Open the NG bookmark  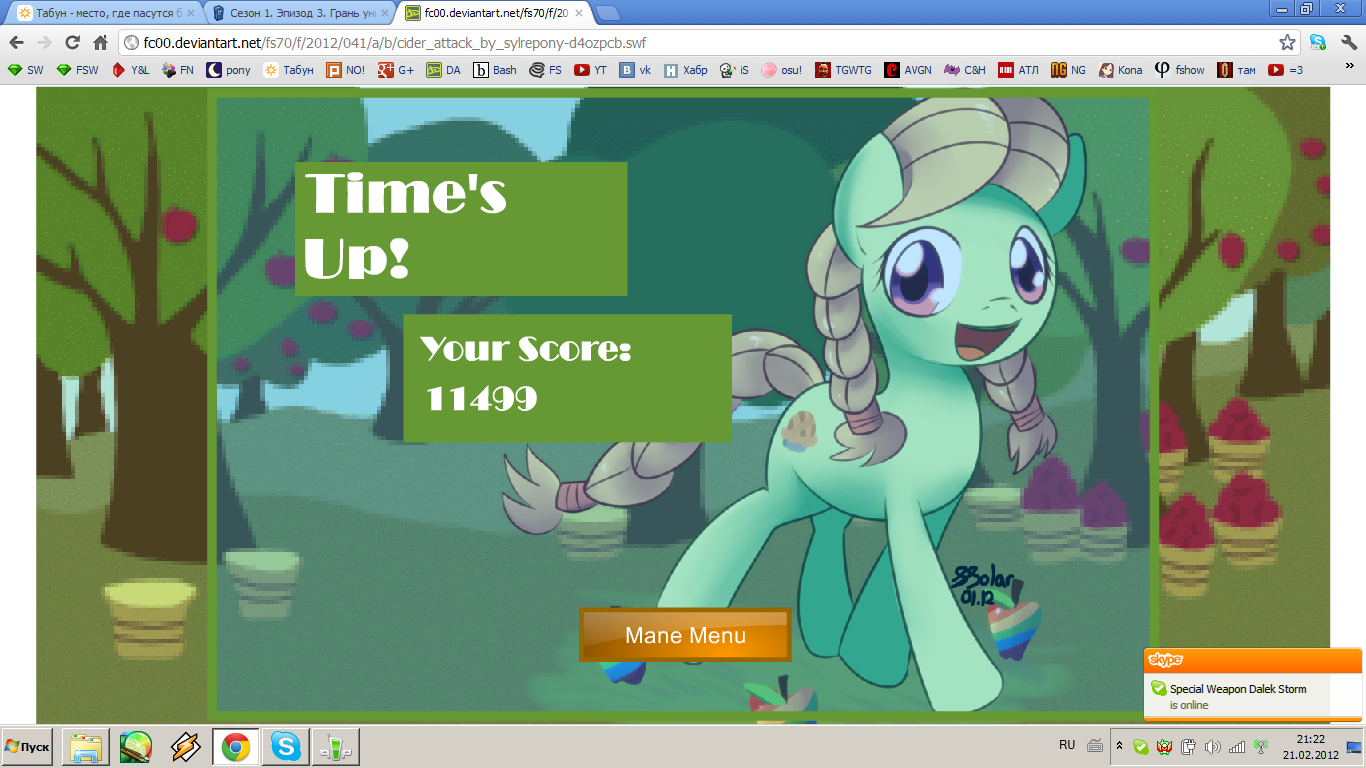click(x=1069, y=70)
